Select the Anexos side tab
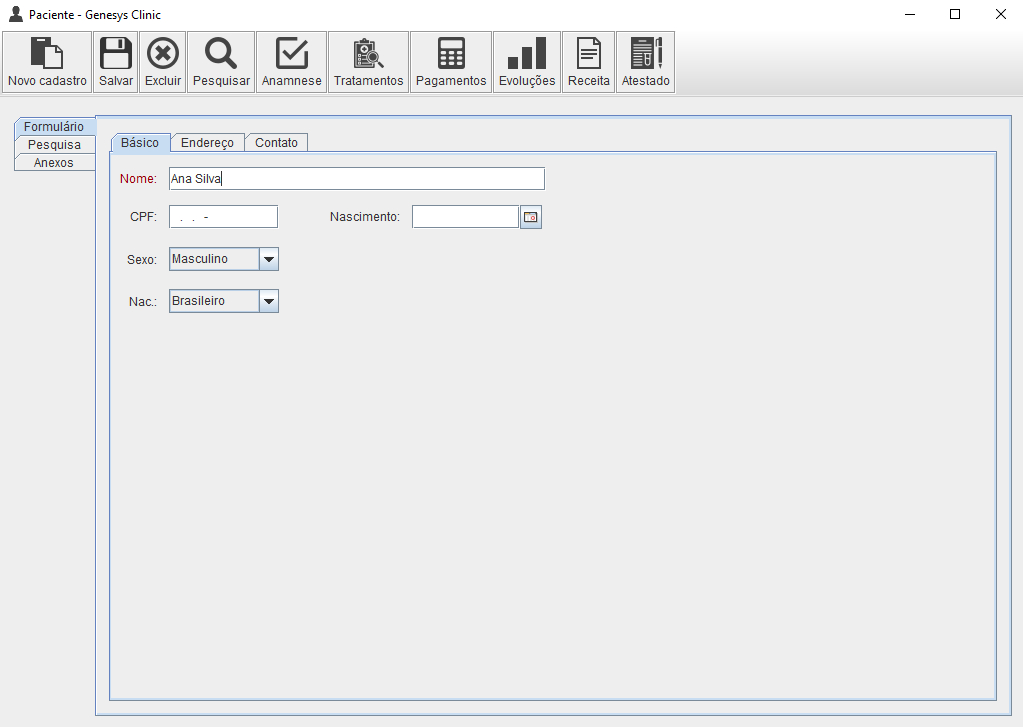Image resolution: width=1023 pixels, height=727 pixels. pos(54,163)
